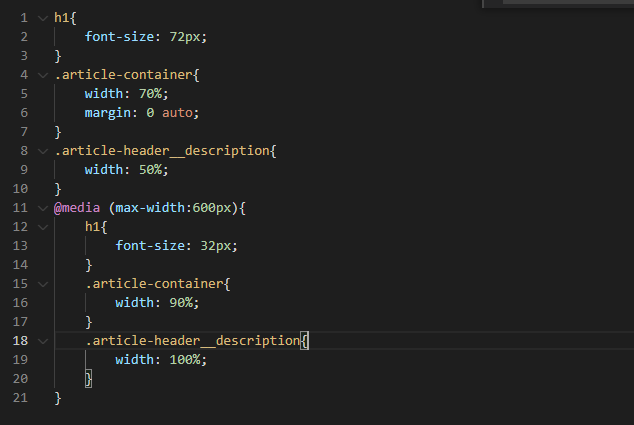Collapse .article-container rule fold arrow line 4

[x=42, y=75]
